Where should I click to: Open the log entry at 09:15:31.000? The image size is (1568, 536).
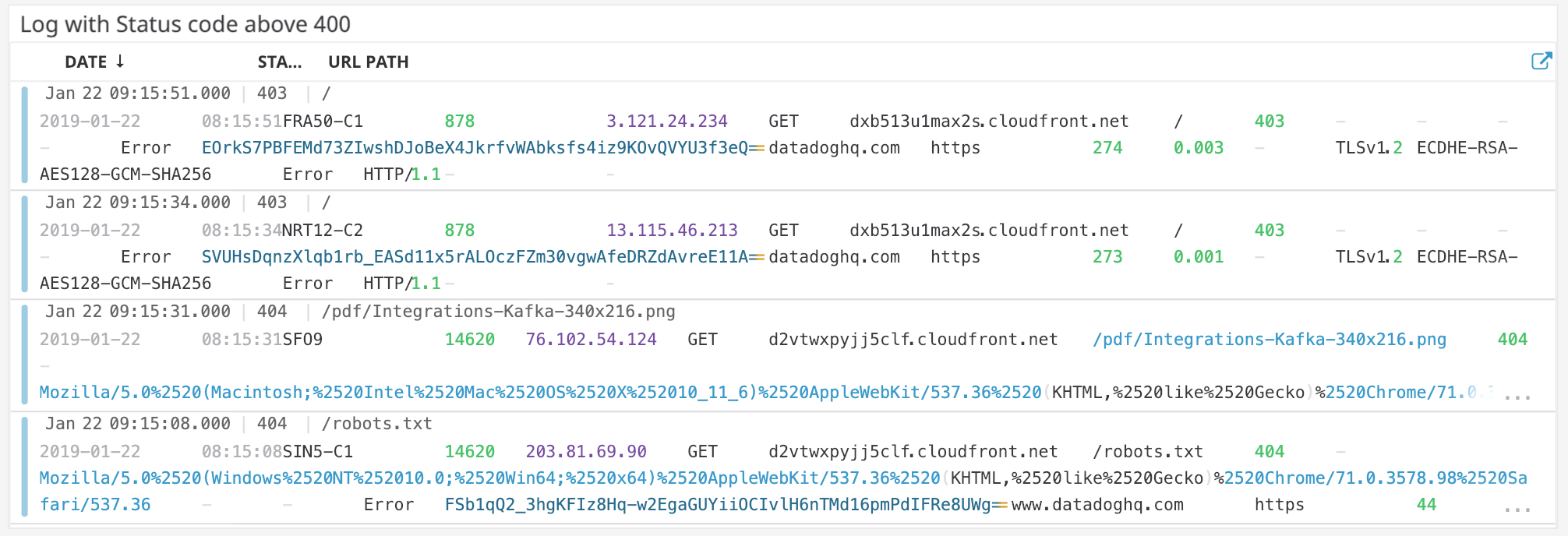pos(138,312)
